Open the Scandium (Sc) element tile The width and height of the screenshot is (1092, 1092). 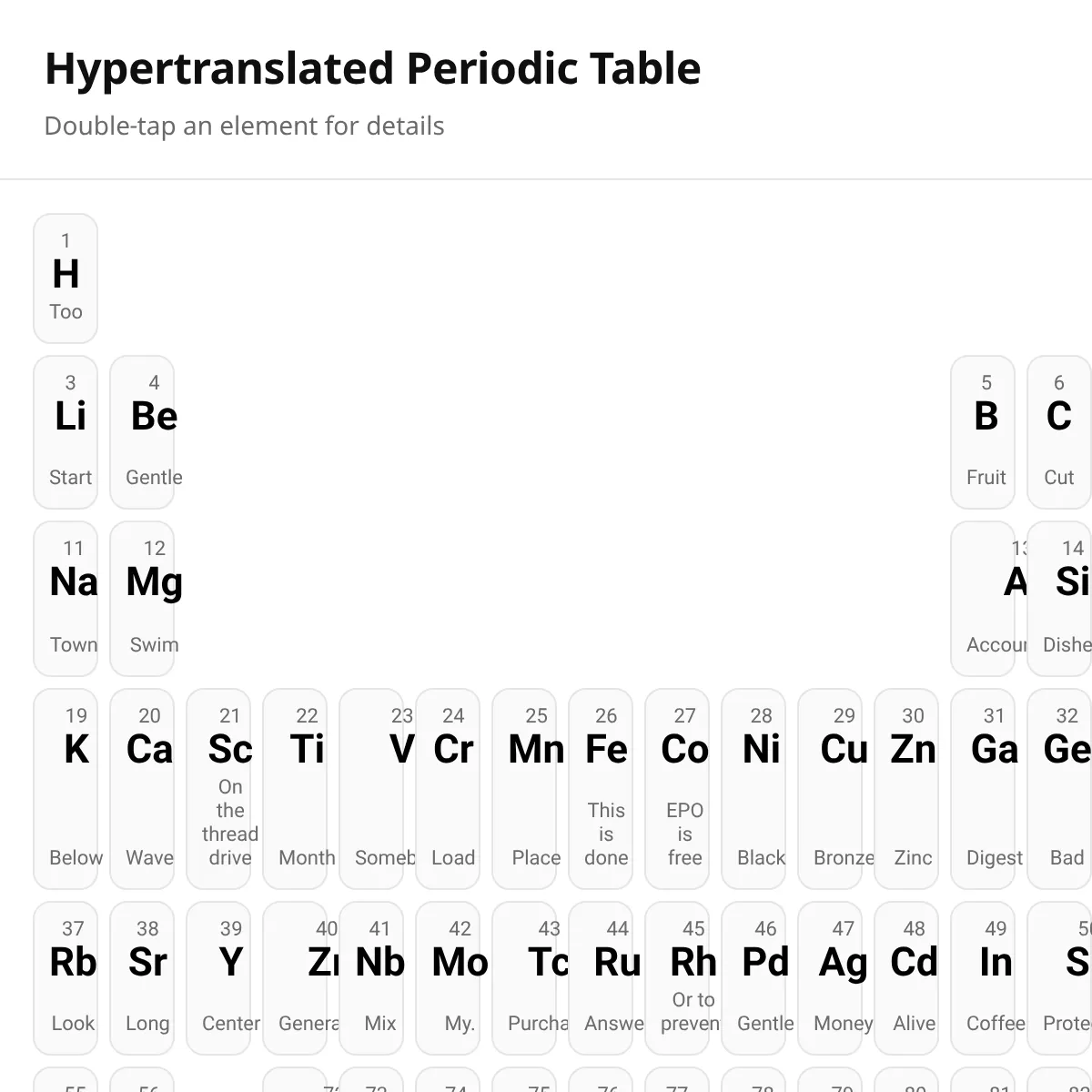tap(218, 789)
